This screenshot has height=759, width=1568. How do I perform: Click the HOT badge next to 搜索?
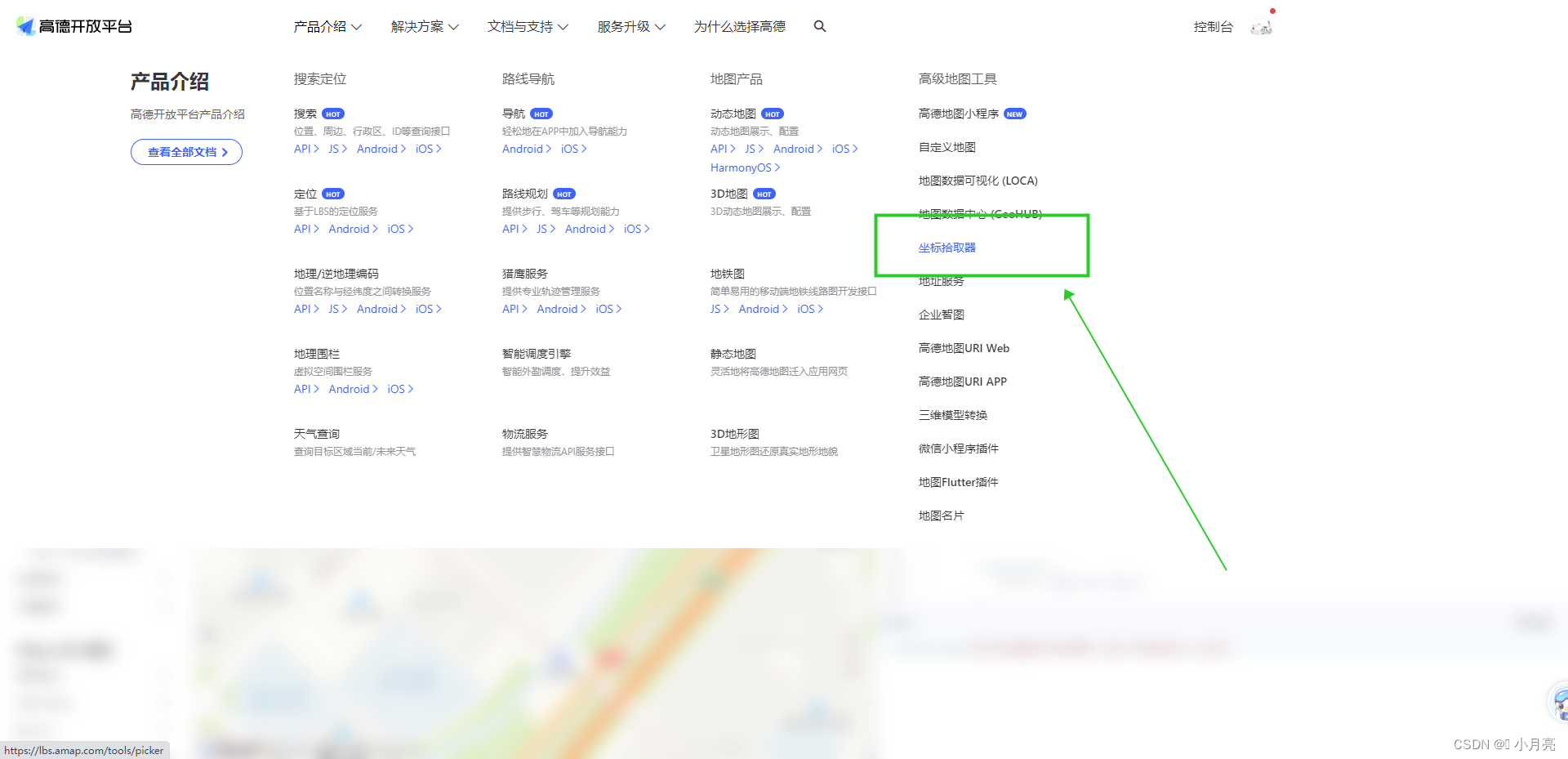(x=332, y=114)
